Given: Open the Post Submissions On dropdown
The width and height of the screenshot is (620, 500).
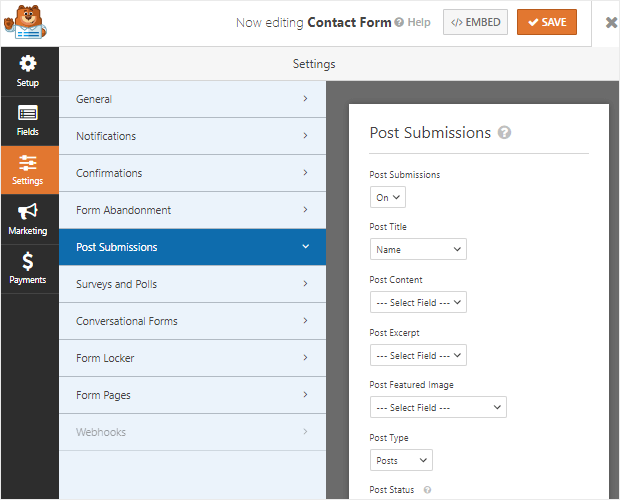Looking at the screenshot, I should (x=388, y=197).
